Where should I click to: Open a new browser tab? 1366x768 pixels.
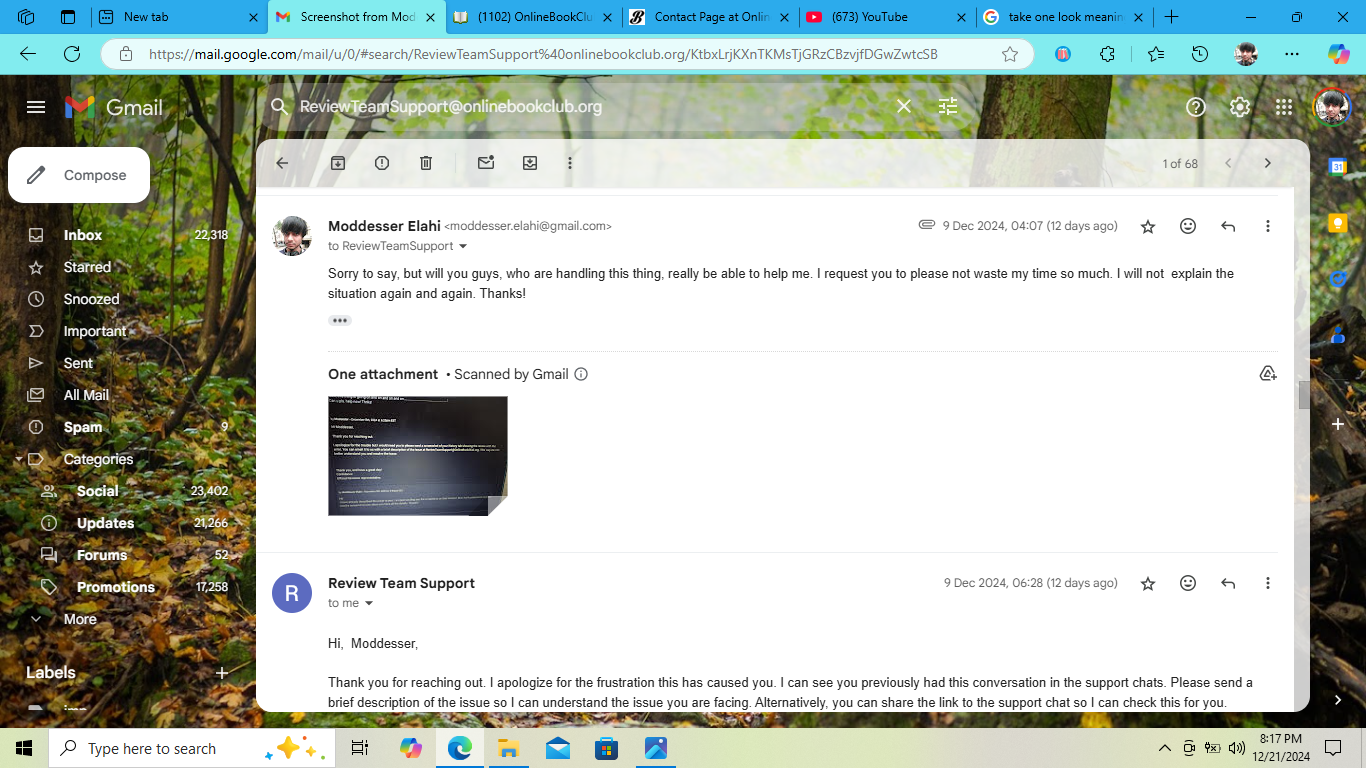click(x=1171, y=17)
